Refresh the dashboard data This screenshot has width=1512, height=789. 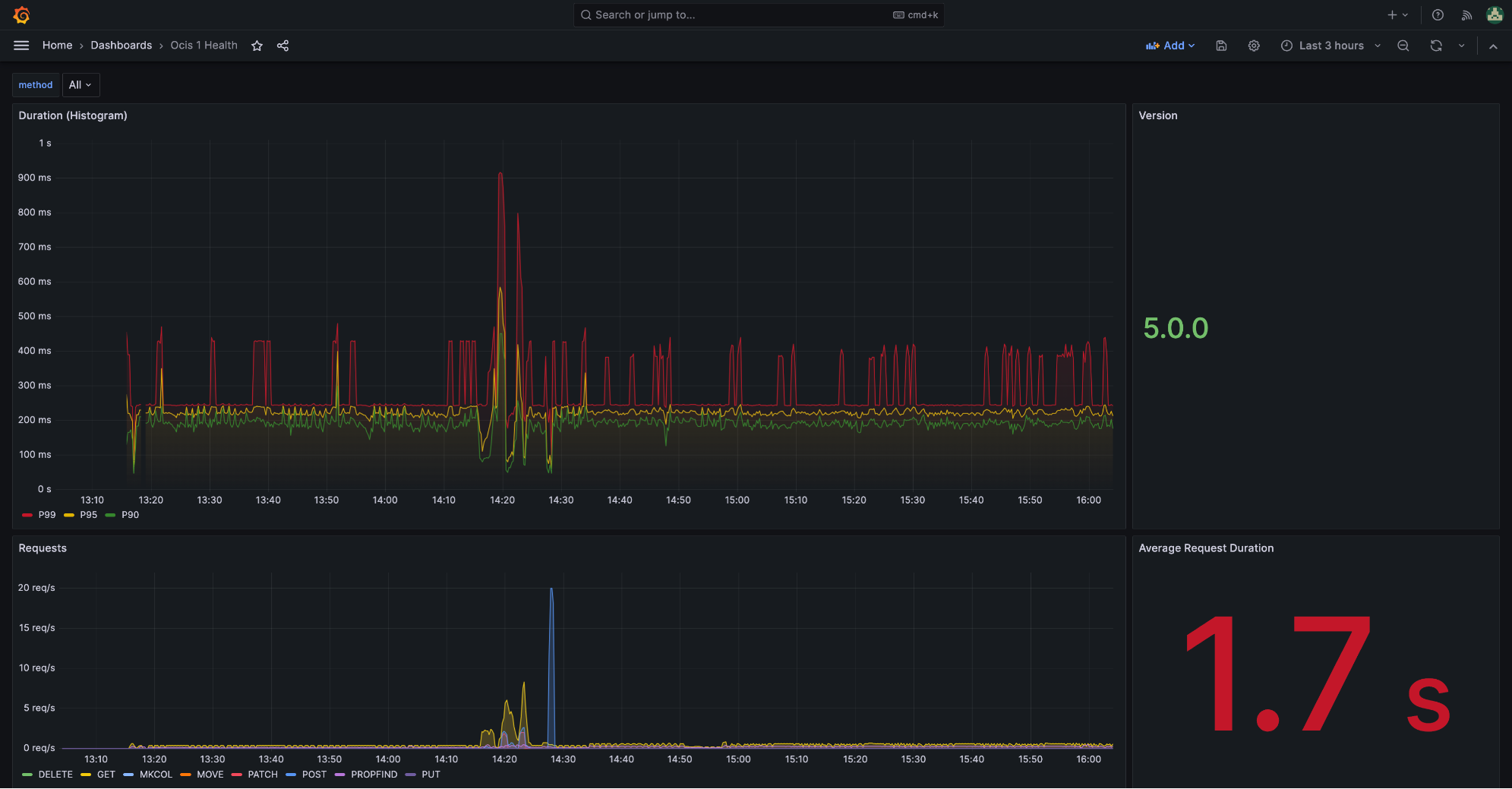click(x=1435, y=46)
